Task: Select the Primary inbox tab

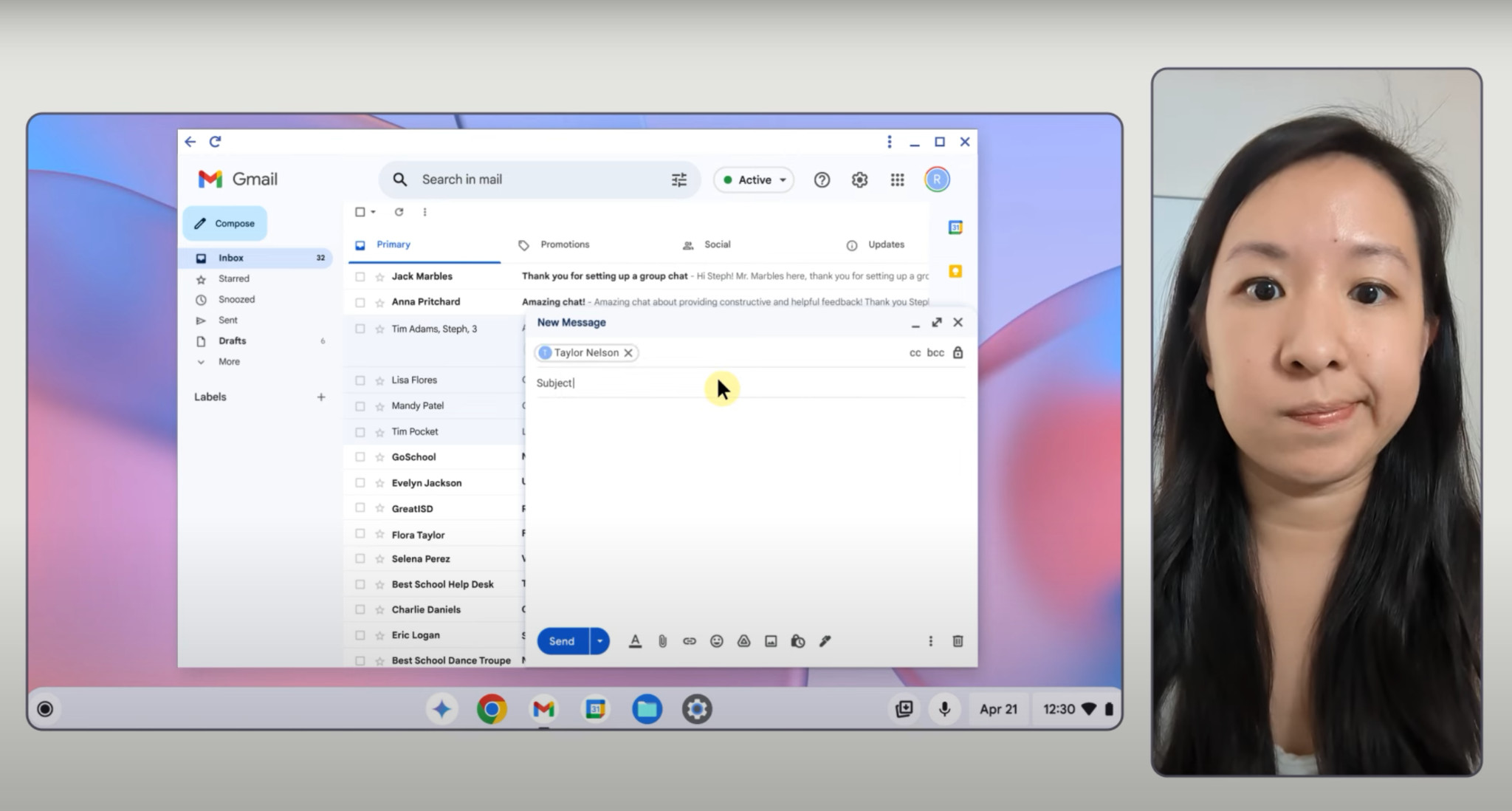Action: pos(394,243)
